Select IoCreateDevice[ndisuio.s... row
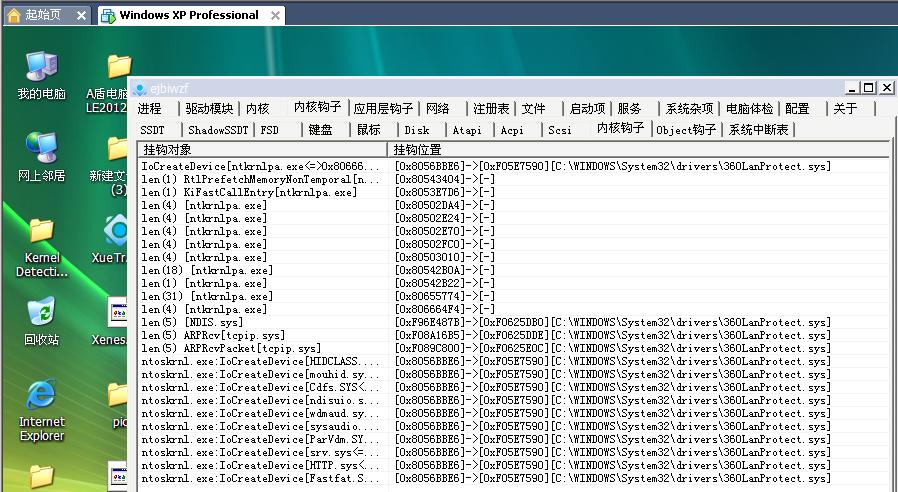The image size is (898, 492). [514, 400]
